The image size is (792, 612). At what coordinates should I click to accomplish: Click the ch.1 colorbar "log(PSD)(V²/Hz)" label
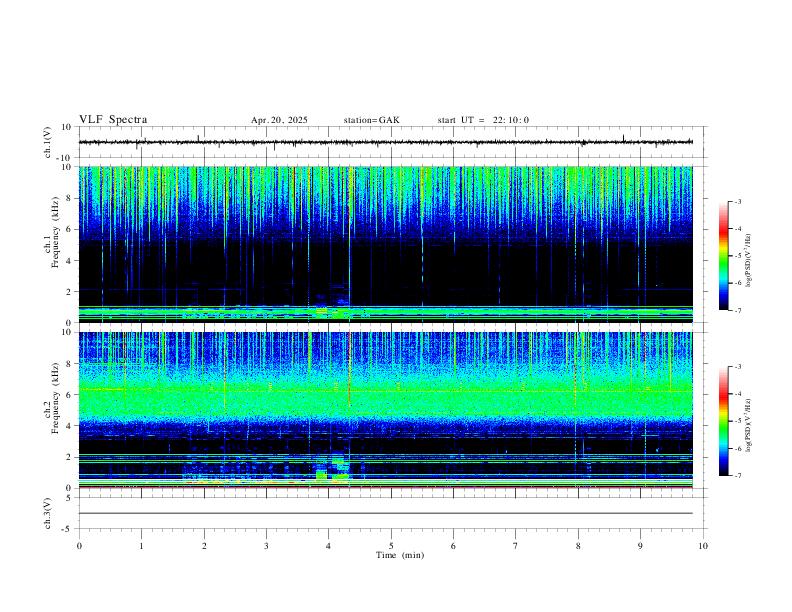coord(748,261)
